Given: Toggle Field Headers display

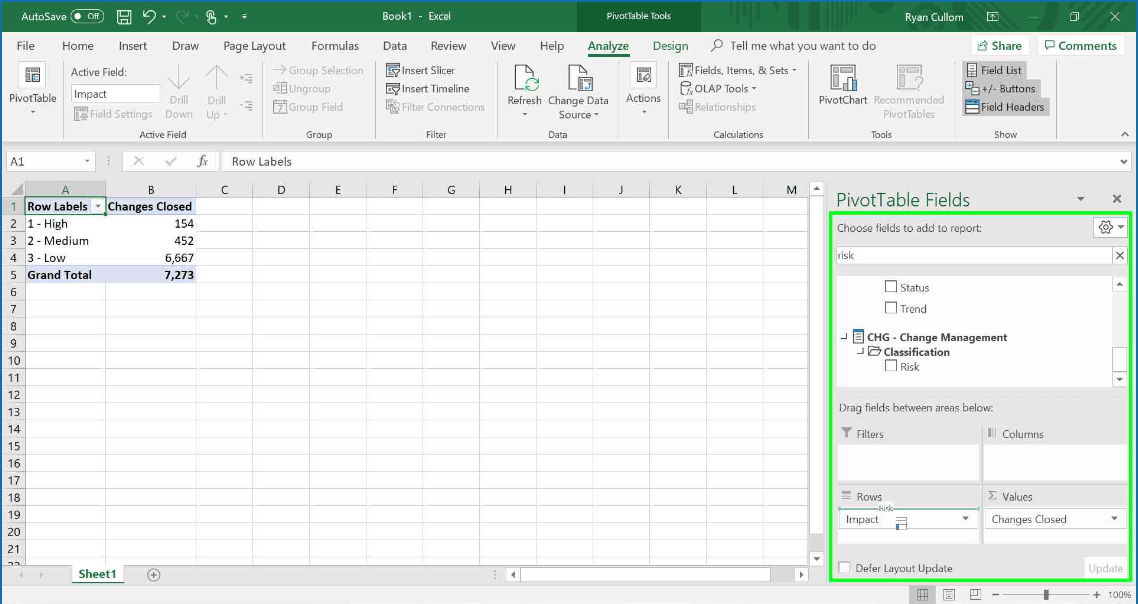Looking at the screenshot, I should 1004,107.
